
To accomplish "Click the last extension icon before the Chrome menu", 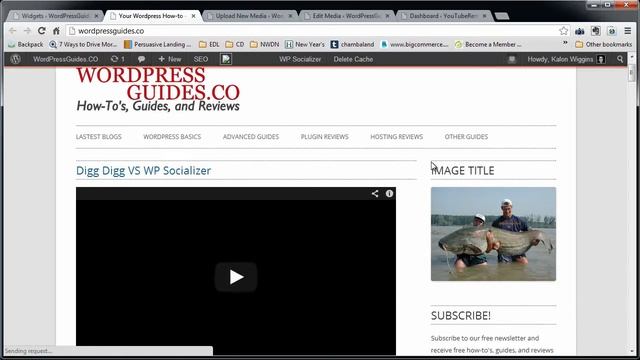I will [611, 31].
